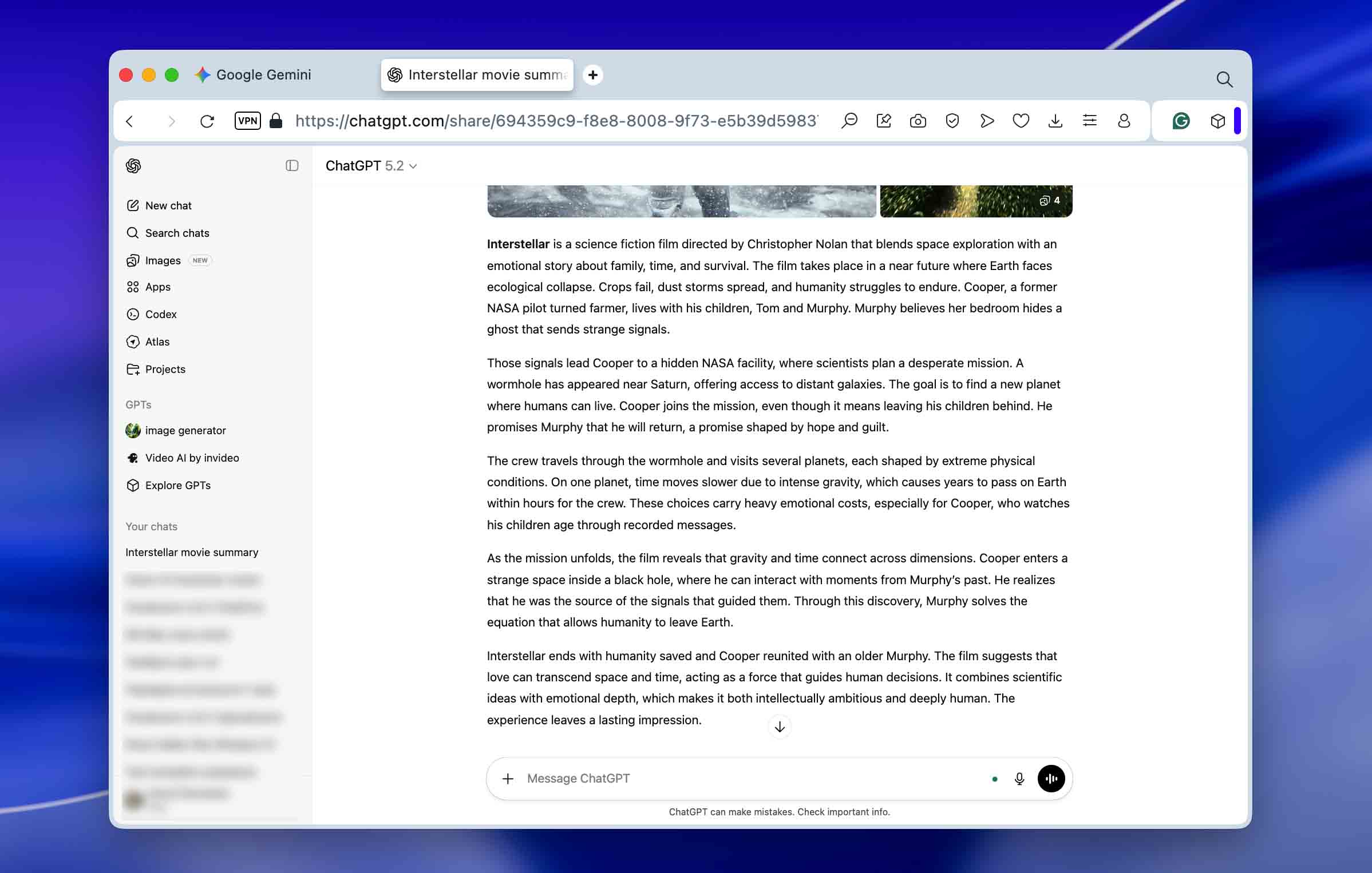This screenshot has height=873, width=1372.
Task: Toggle the ChatGPT sidebar panel icon
Action: [x=292, y=166]
